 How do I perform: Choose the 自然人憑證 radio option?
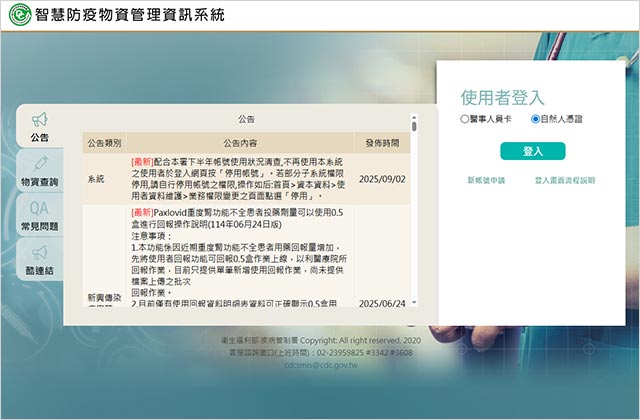[x=536, y=118]
